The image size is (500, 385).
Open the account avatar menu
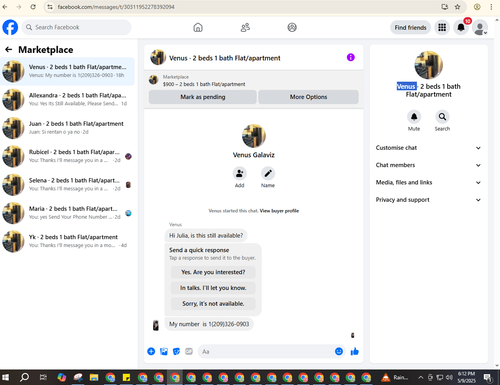tap(480, 28)
